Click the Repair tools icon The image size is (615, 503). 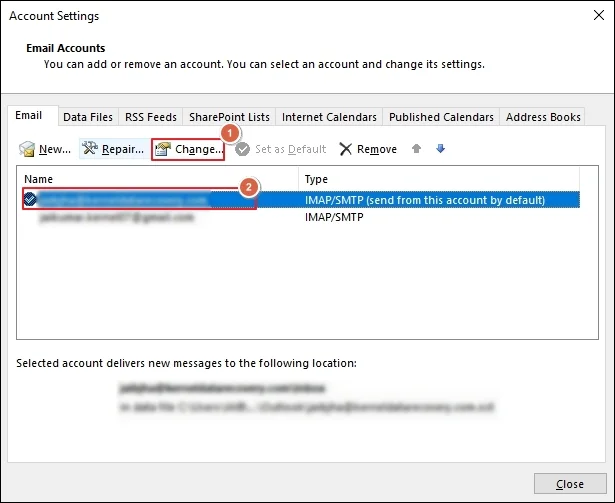coord(90,148)
